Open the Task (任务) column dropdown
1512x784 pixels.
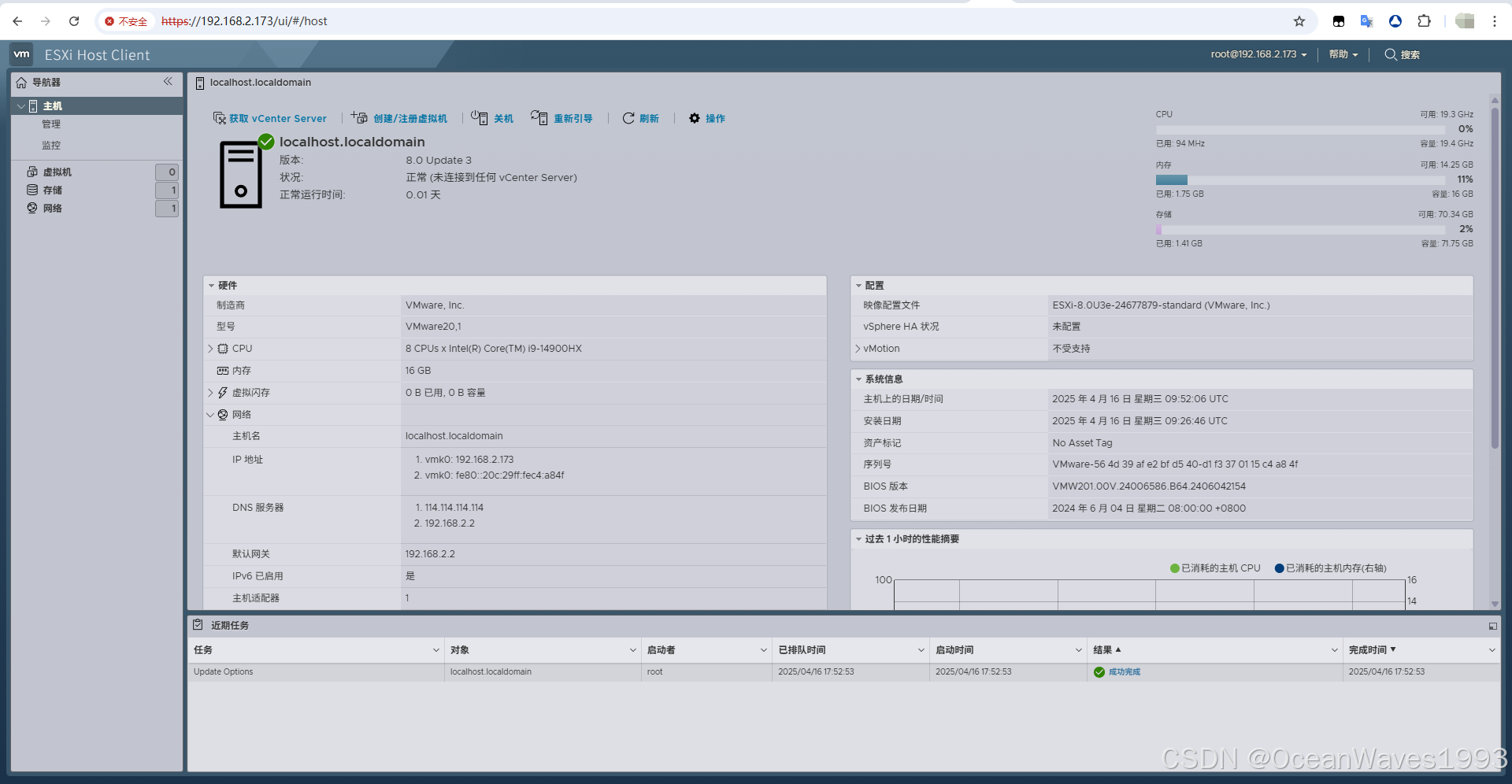point(435,650)
